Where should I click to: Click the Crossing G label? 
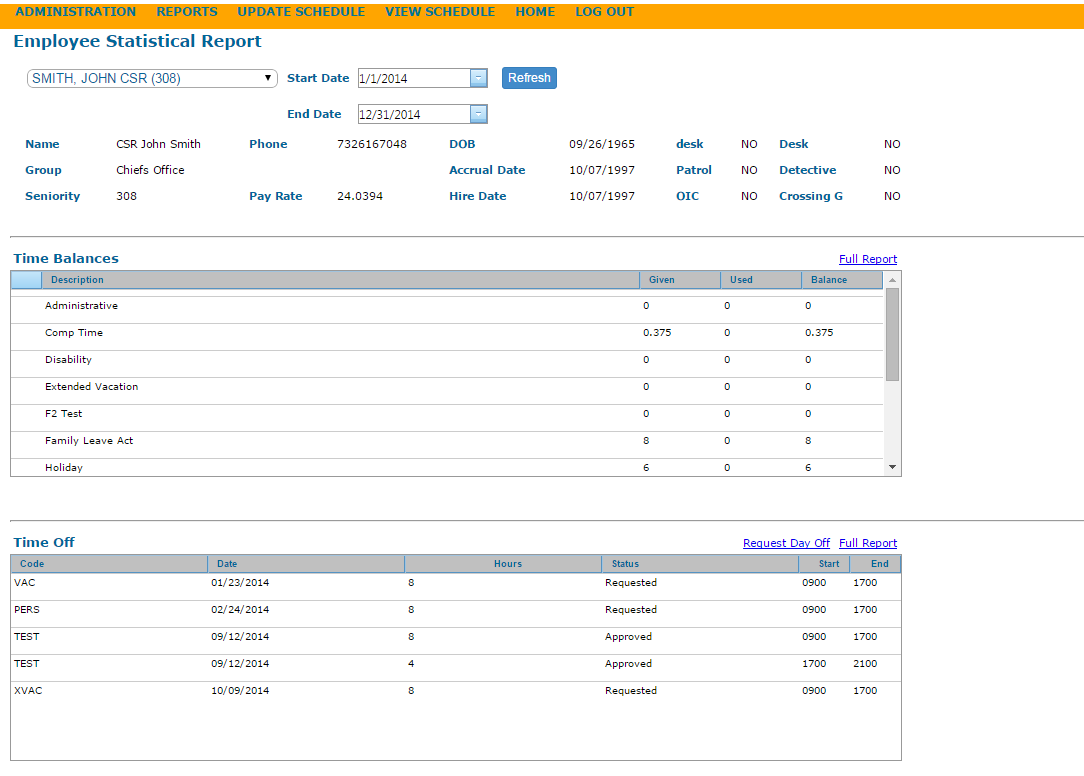(x=811, y=196)
